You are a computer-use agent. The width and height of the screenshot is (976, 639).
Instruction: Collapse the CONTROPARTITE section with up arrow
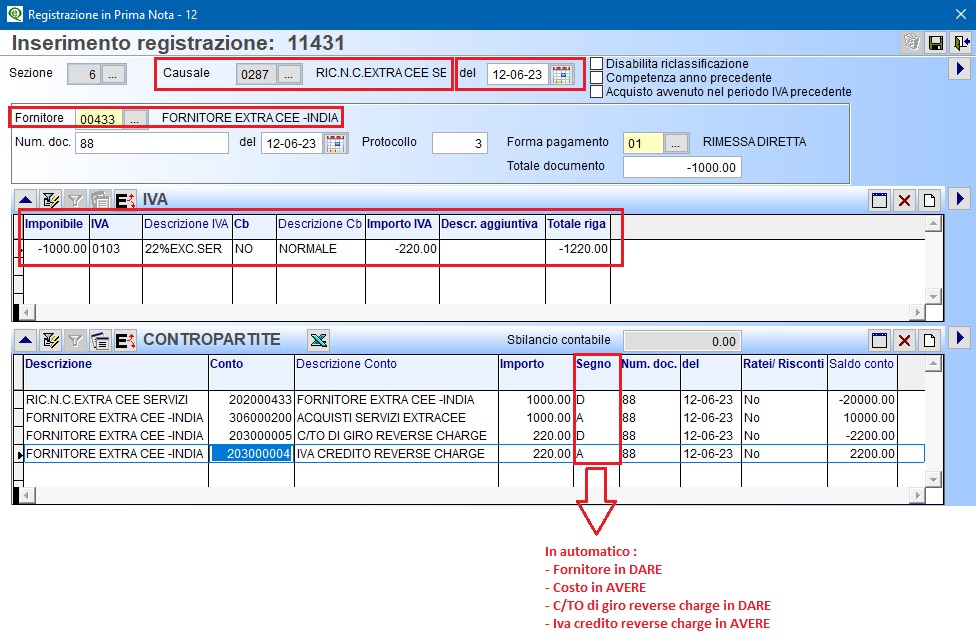[26, 340]
